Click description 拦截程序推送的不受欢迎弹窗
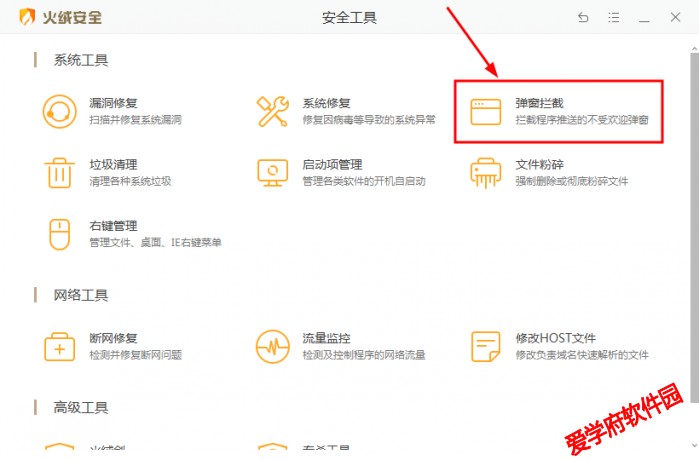699x460 pixels. pos(582,120)
